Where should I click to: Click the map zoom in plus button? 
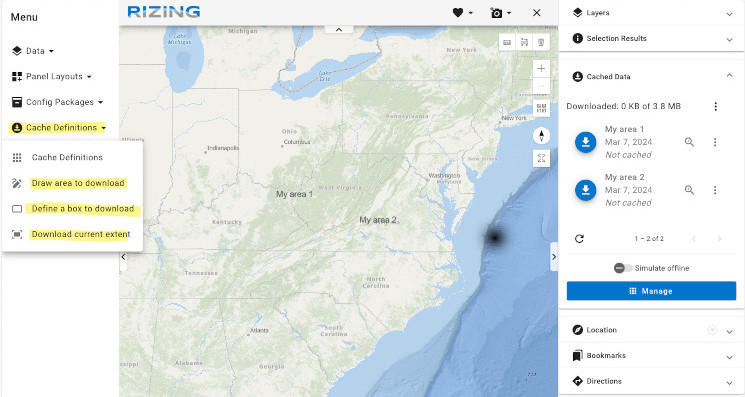coord(541,68)
